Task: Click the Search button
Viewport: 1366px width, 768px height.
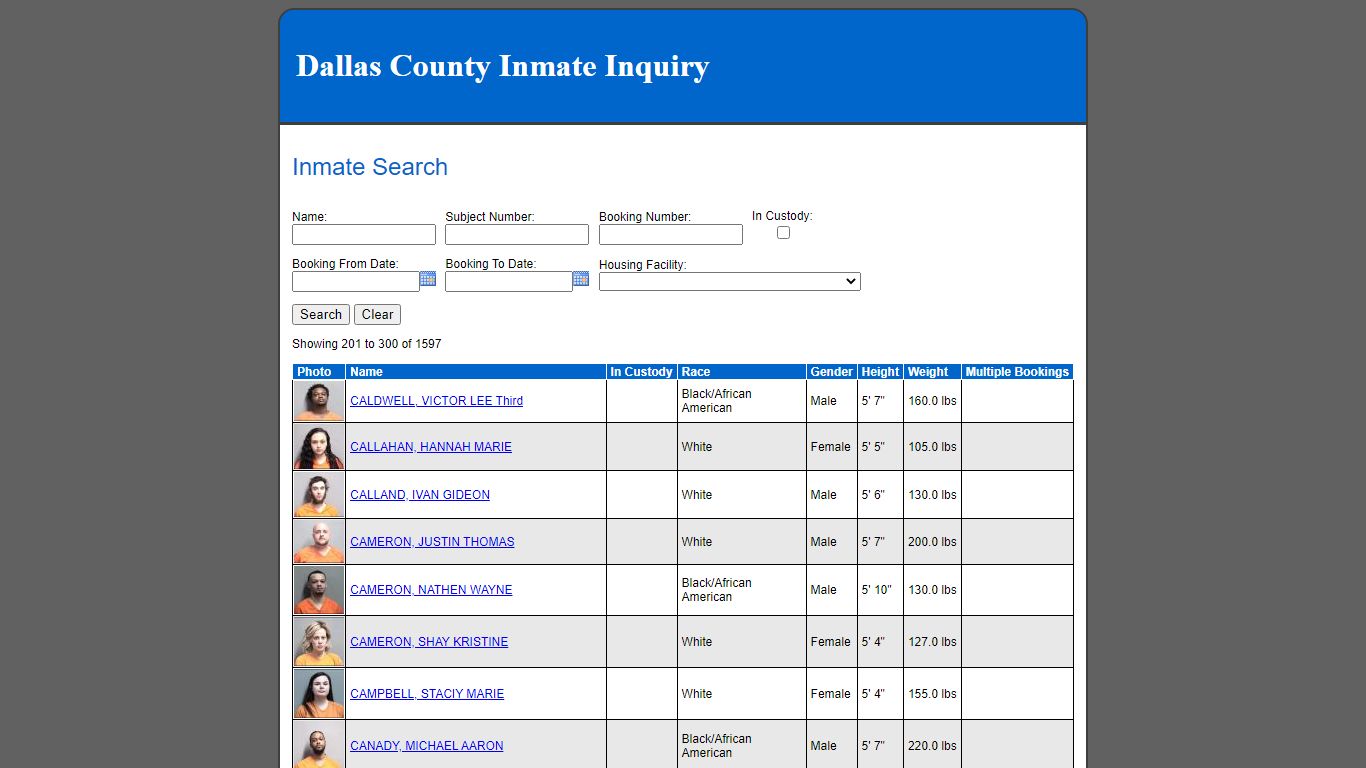Action: [x=321, y=314]
